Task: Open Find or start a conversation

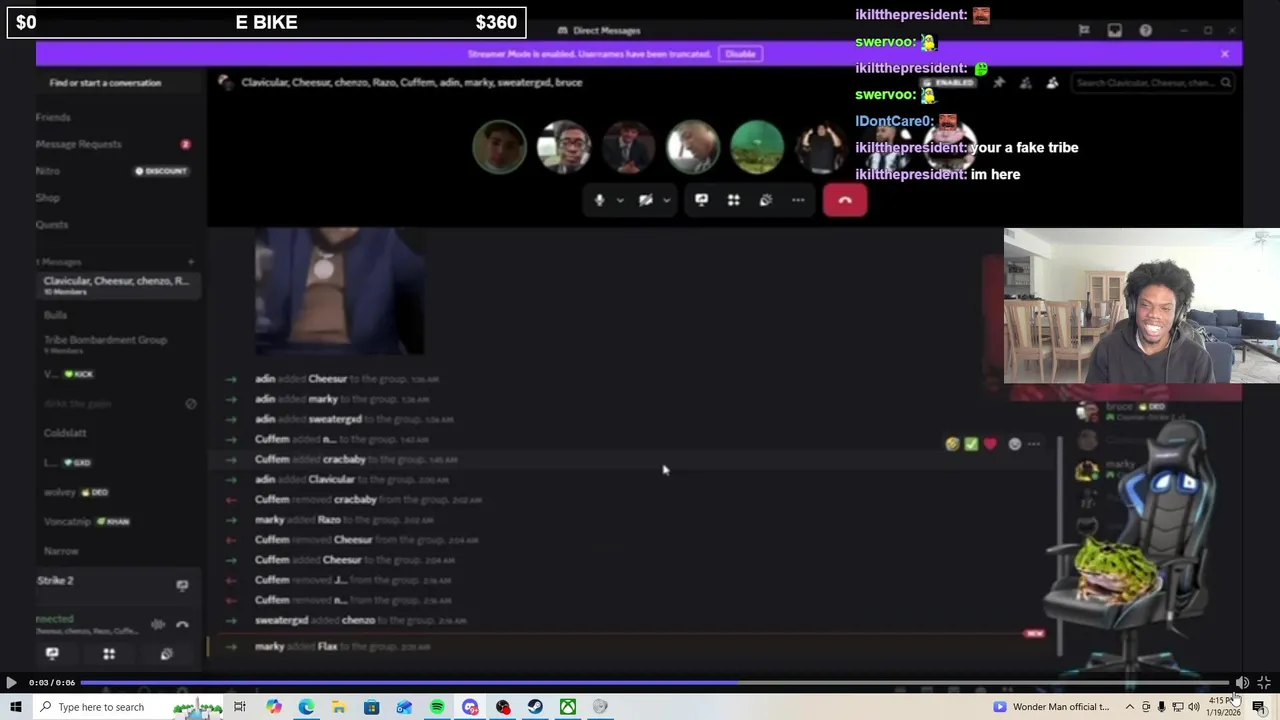Action: pyautogui.click(x=120, y=83)
